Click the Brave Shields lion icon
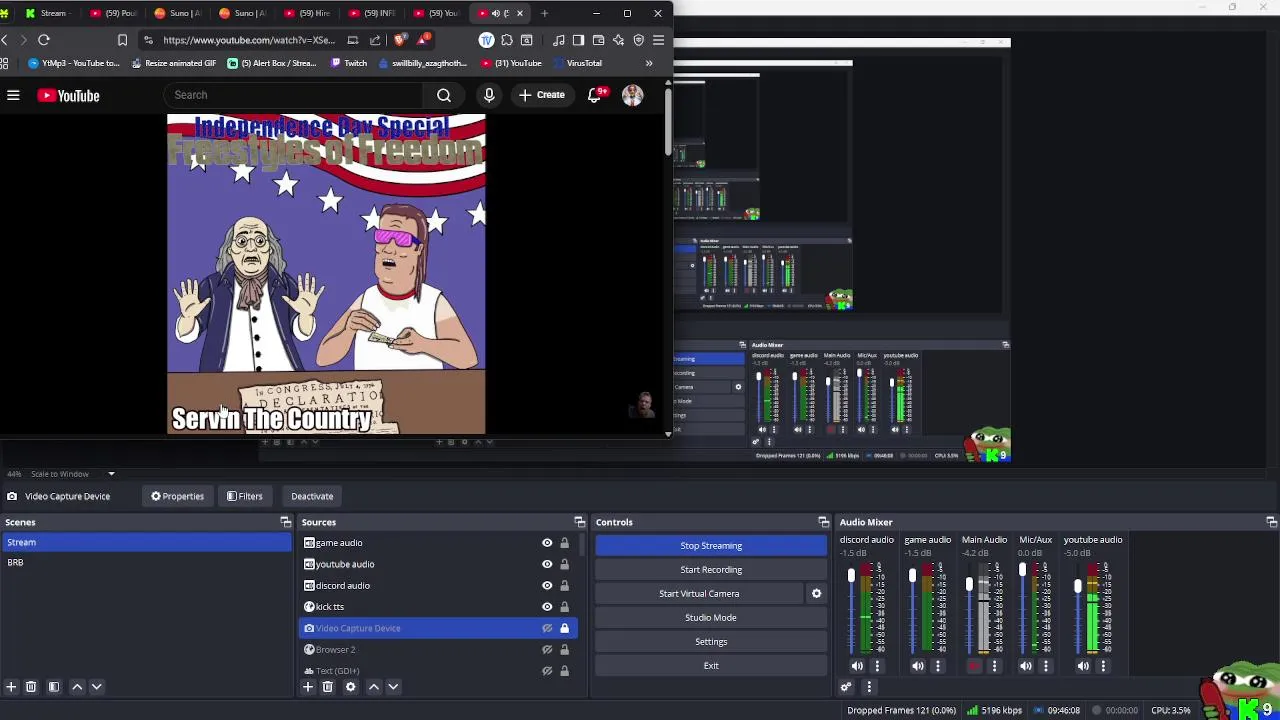1280x720 pixels. (400, 40)
